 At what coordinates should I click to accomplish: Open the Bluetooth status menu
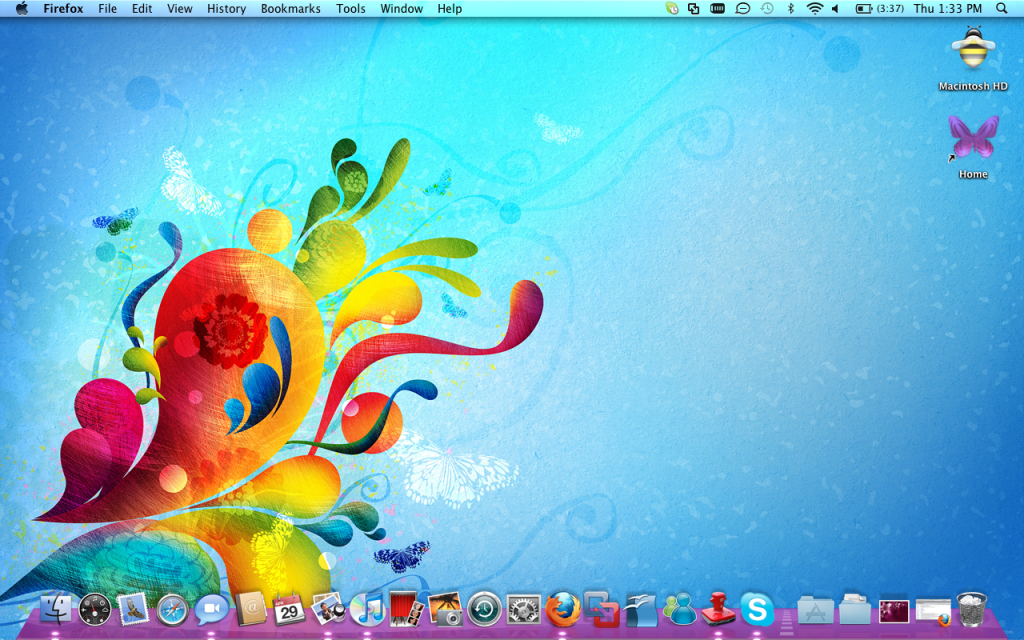790,8
